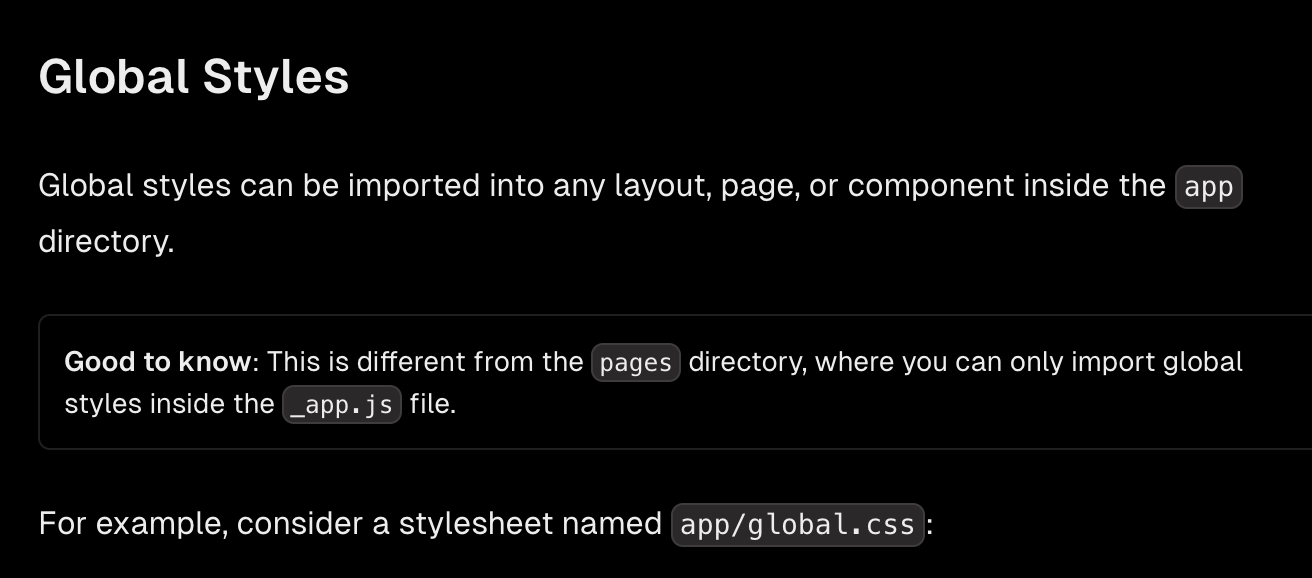
Task: Click the inline code label app
Action: tap(1208, 187)
